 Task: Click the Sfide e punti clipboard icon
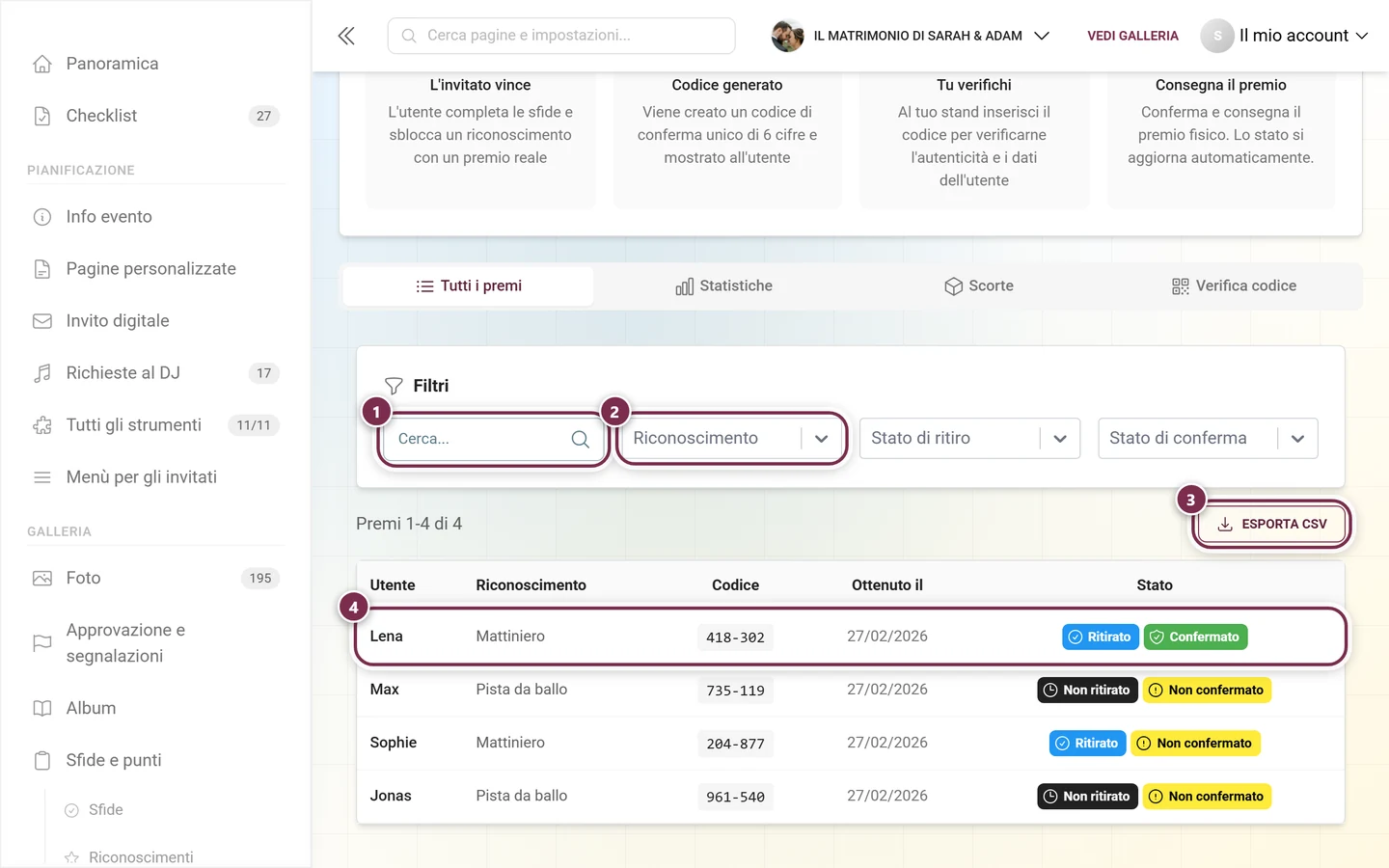pyautogui.click(x=42, y=761)
